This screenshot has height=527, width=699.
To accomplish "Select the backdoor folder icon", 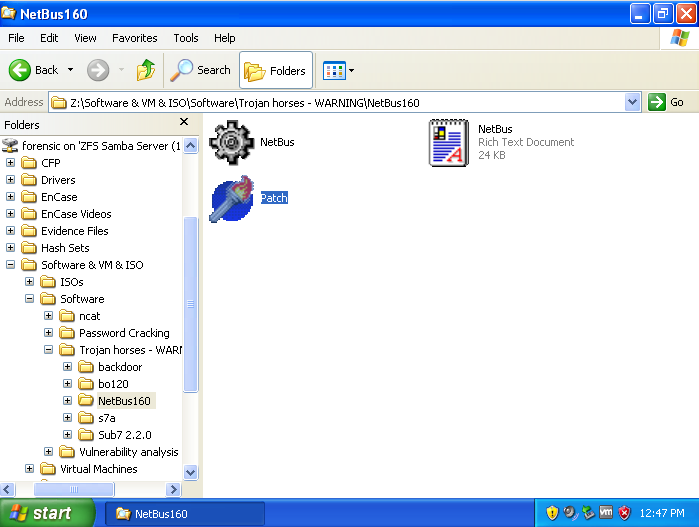I will (86, 367).
